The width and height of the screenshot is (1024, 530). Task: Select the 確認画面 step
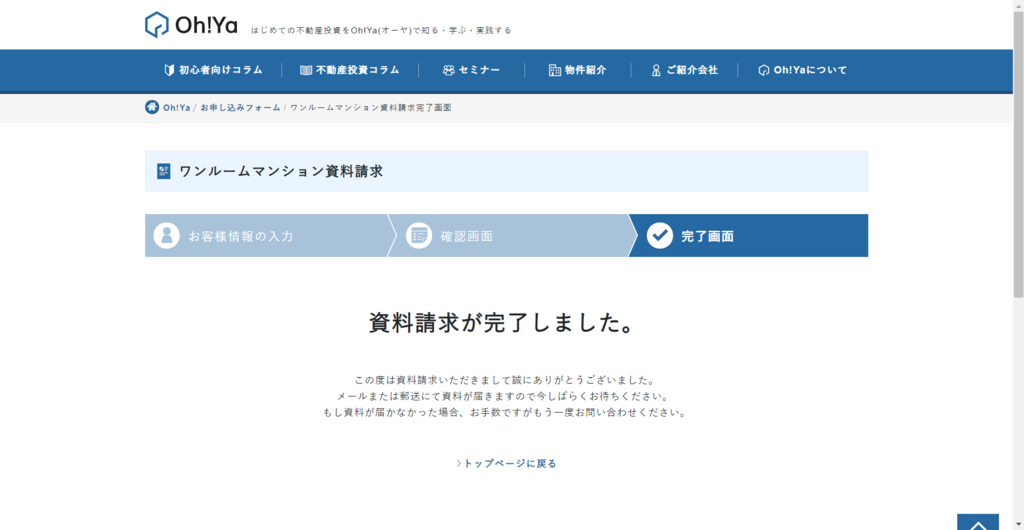click(513, 236)
